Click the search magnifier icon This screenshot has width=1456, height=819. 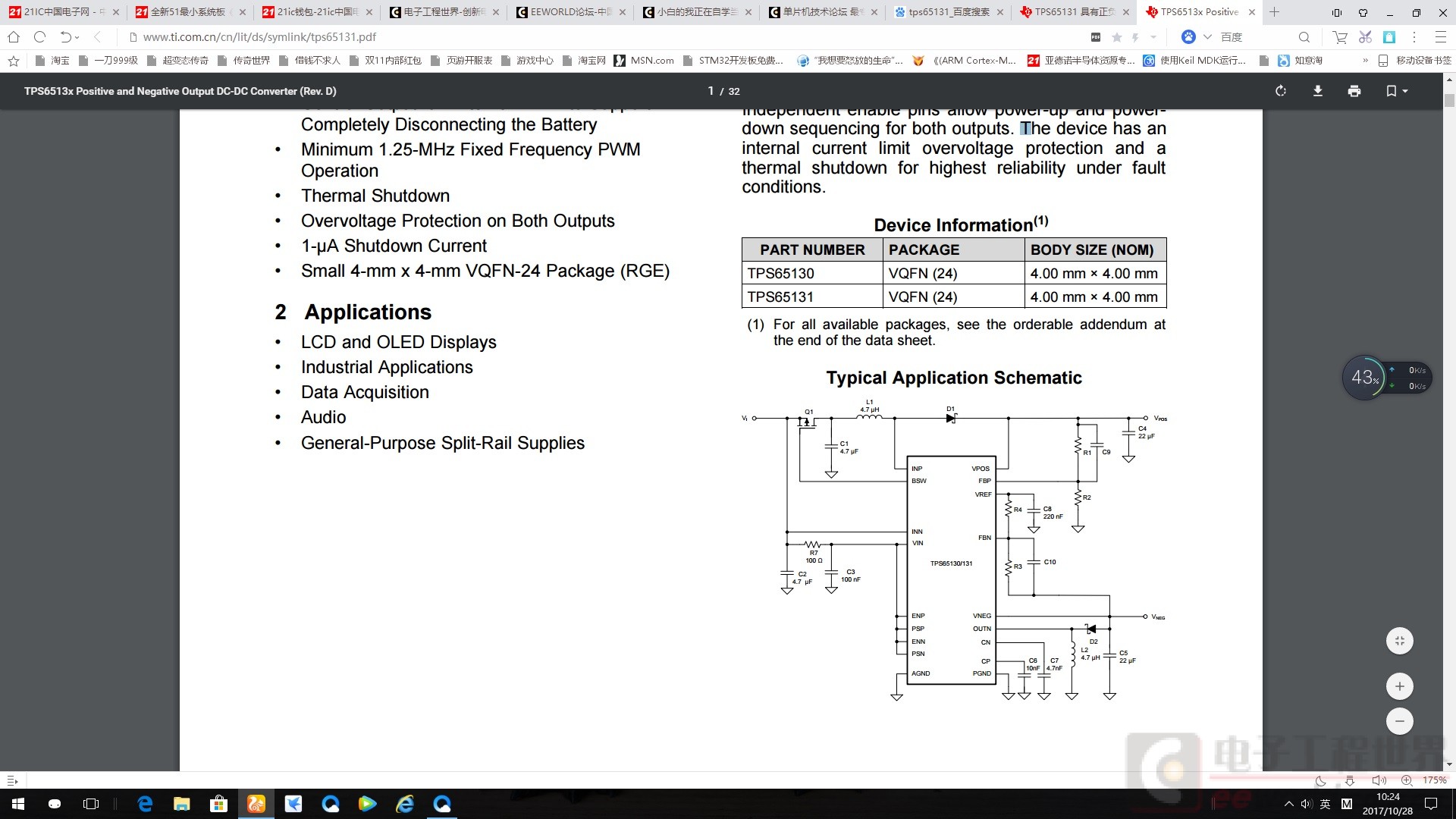coord(1304,36)
